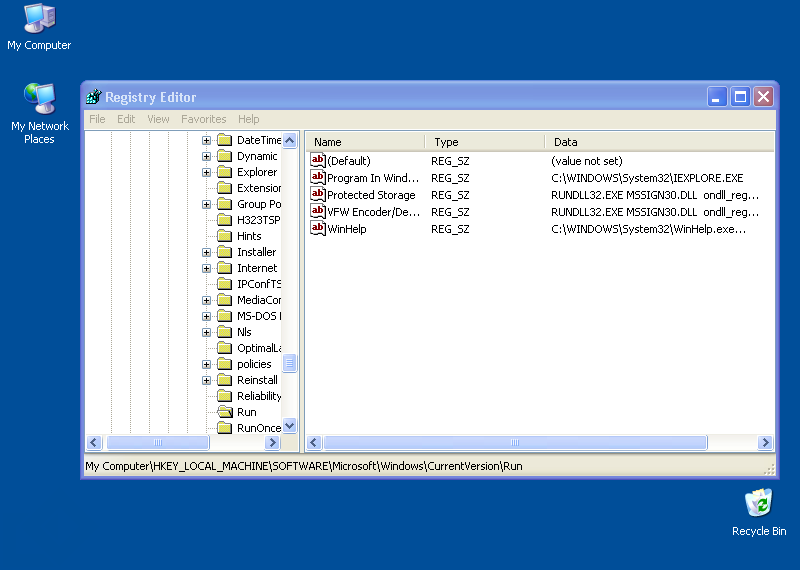Maximize the Registry Editor window
Image resolution: width=800 pixels, height=570 pixels.
[740, 96]
